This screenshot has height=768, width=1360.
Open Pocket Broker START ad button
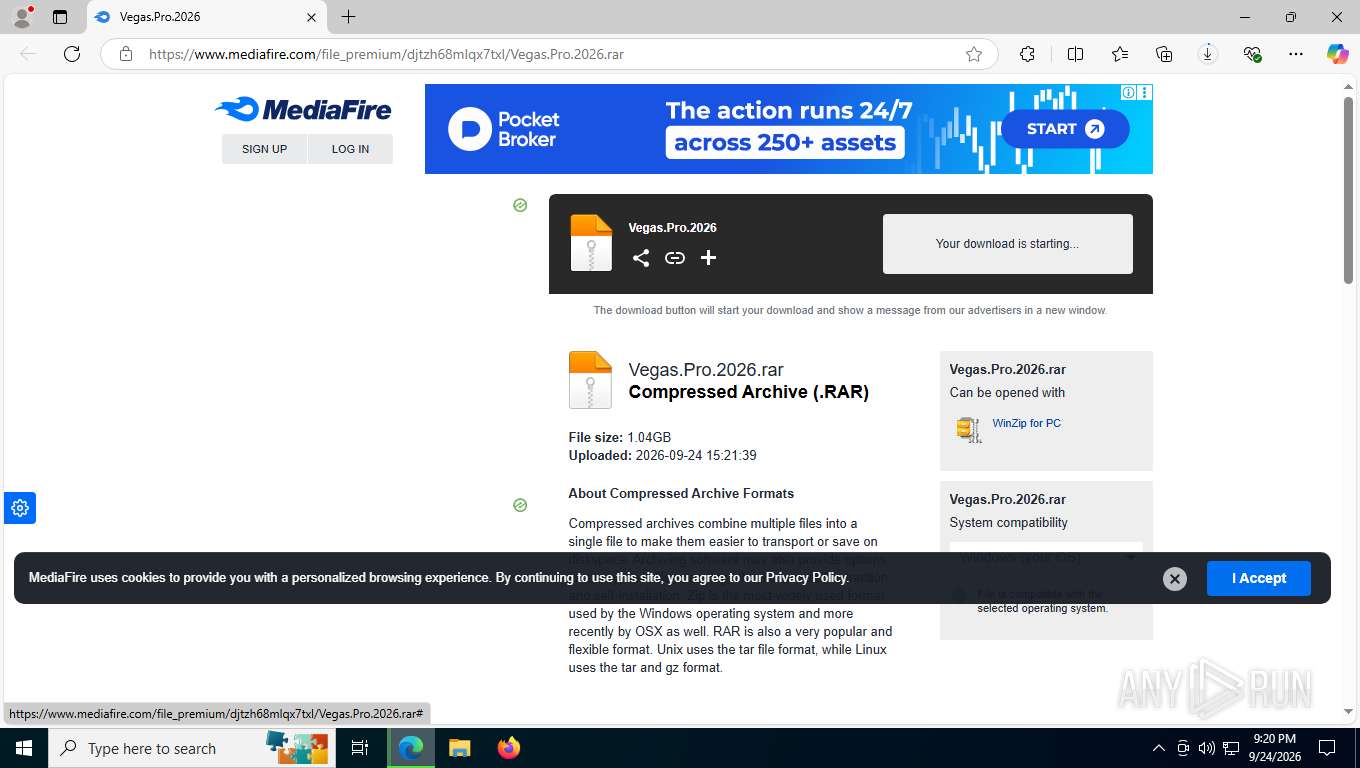(x=1065, y=129)
